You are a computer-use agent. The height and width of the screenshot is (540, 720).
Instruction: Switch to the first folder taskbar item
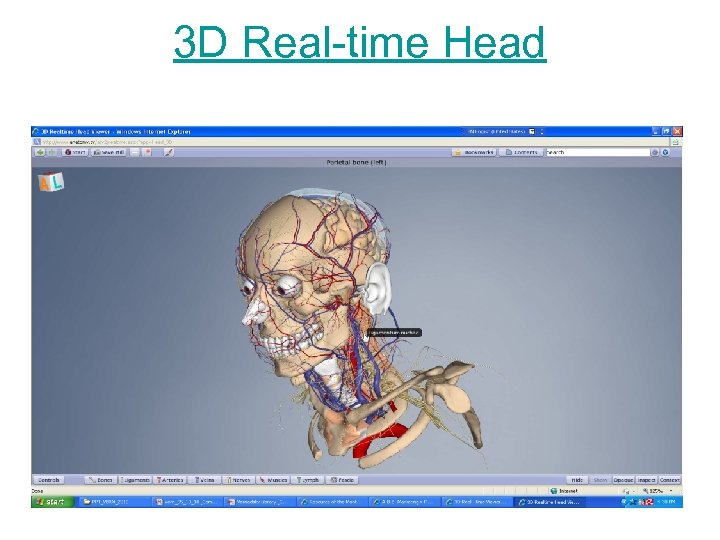pyautogui.click(x=115, y=502)
